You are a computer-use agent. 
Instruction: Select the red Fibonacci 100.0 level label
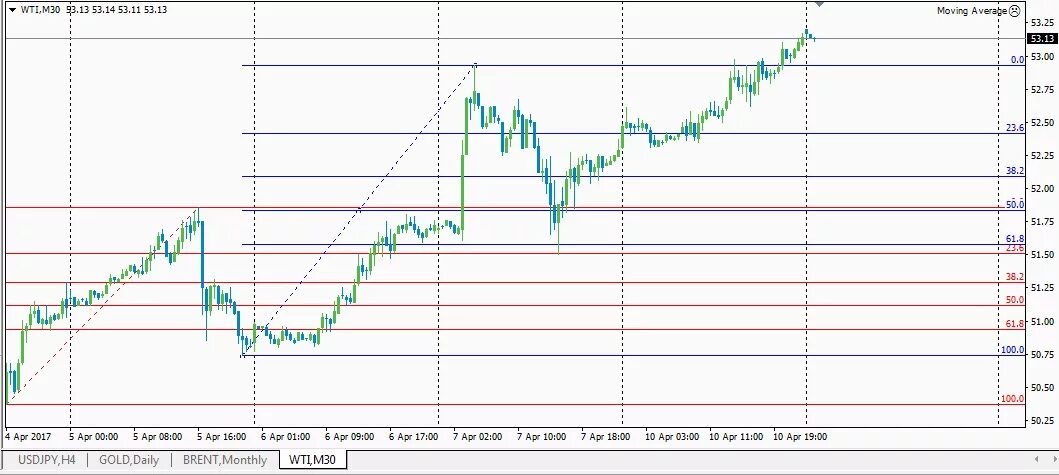point(1012,399)
